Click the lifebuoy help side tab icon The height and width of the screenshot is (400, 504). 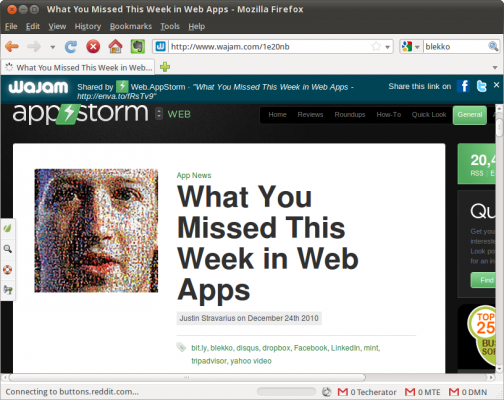click(8, 269)
